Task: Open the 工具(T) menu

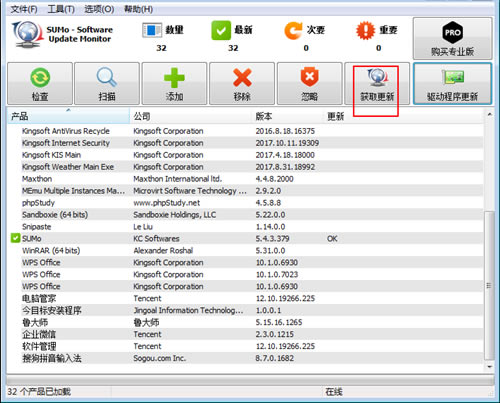Action: pos(61,9)
